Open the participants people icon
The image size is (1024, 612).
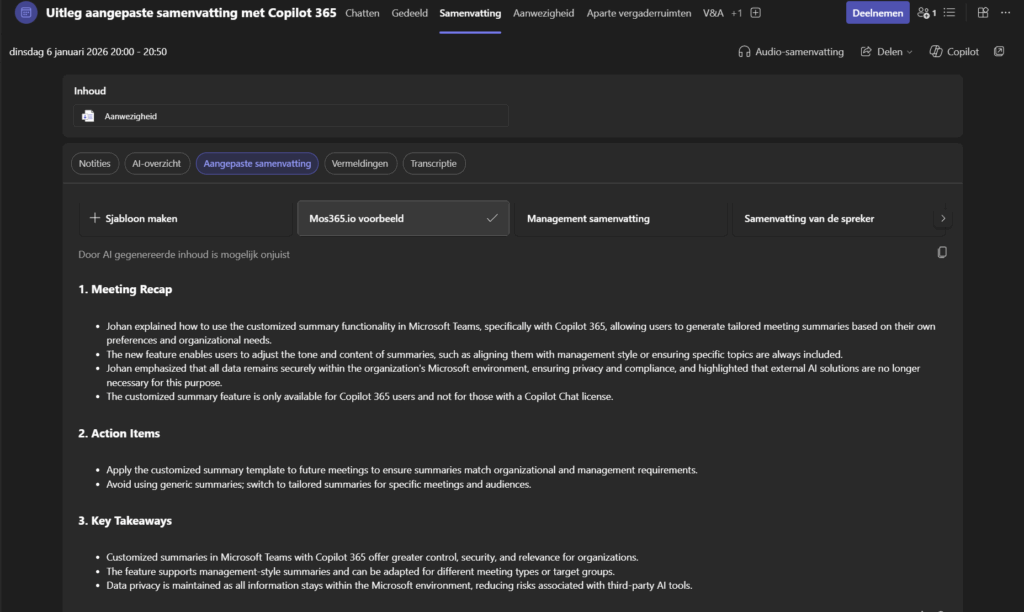(927, 13)
